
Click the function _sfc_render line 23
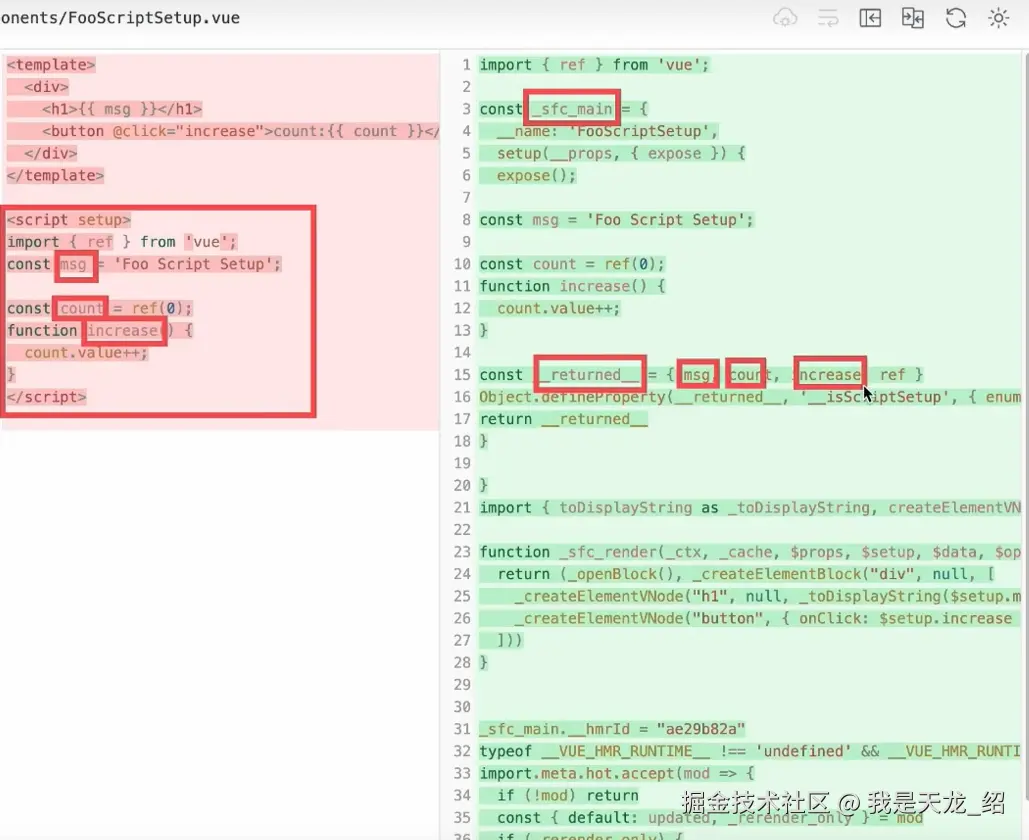tap(750, 552)
